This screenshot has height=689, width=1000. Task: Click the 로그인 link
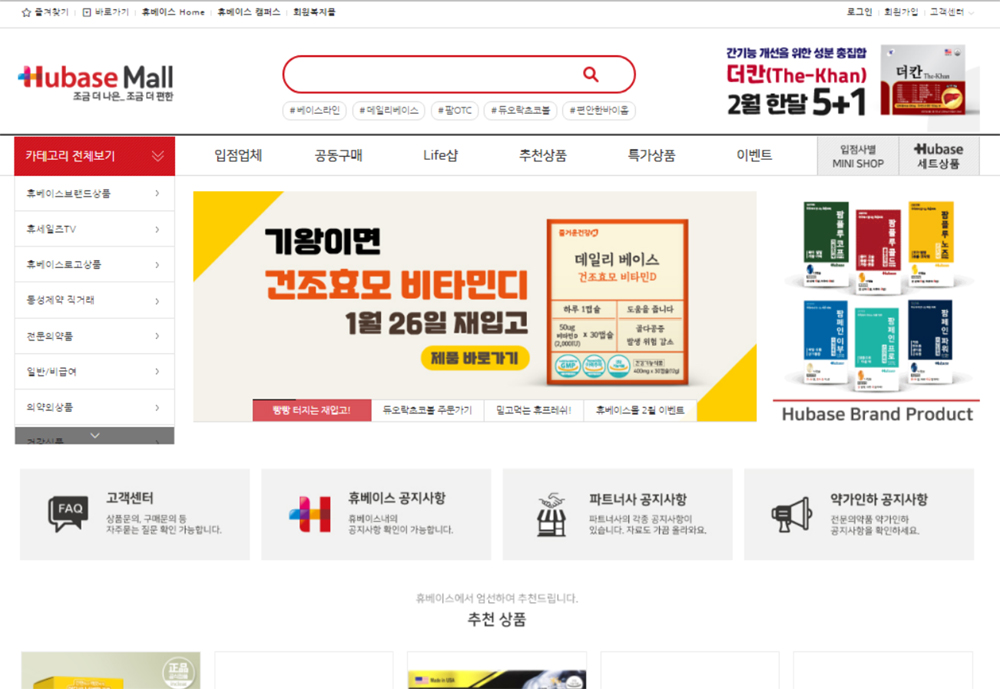click(859, 12)
